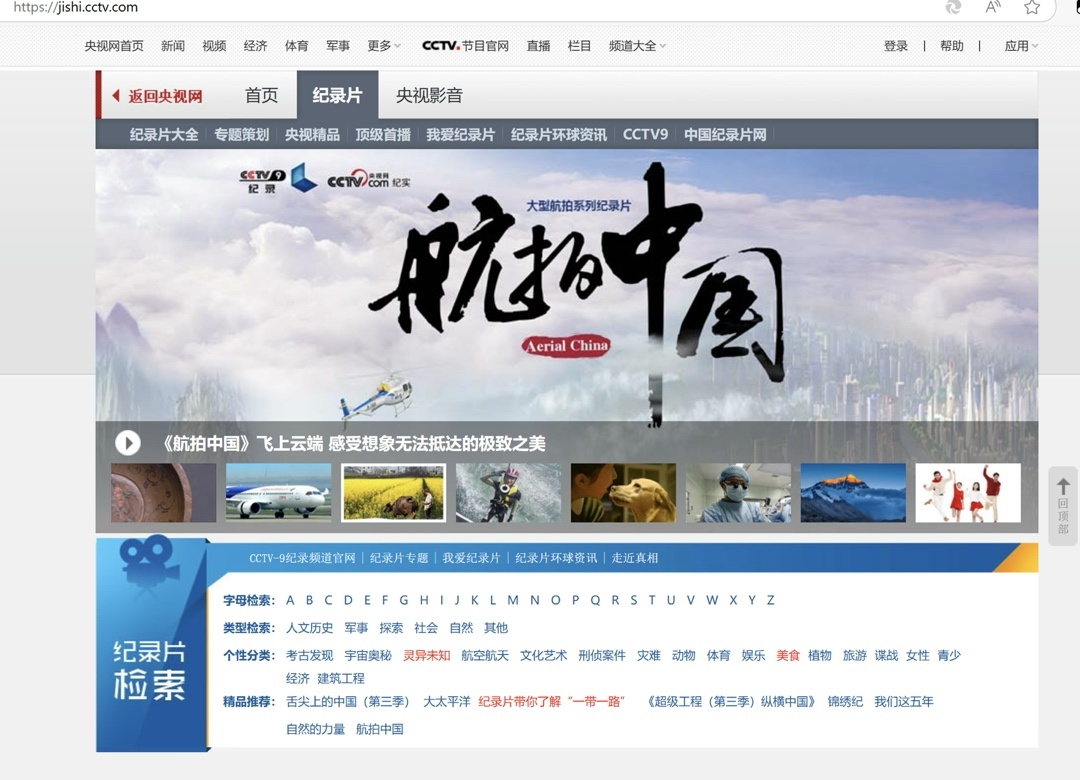Open 我们这五年 recommendation

point(904,701)
